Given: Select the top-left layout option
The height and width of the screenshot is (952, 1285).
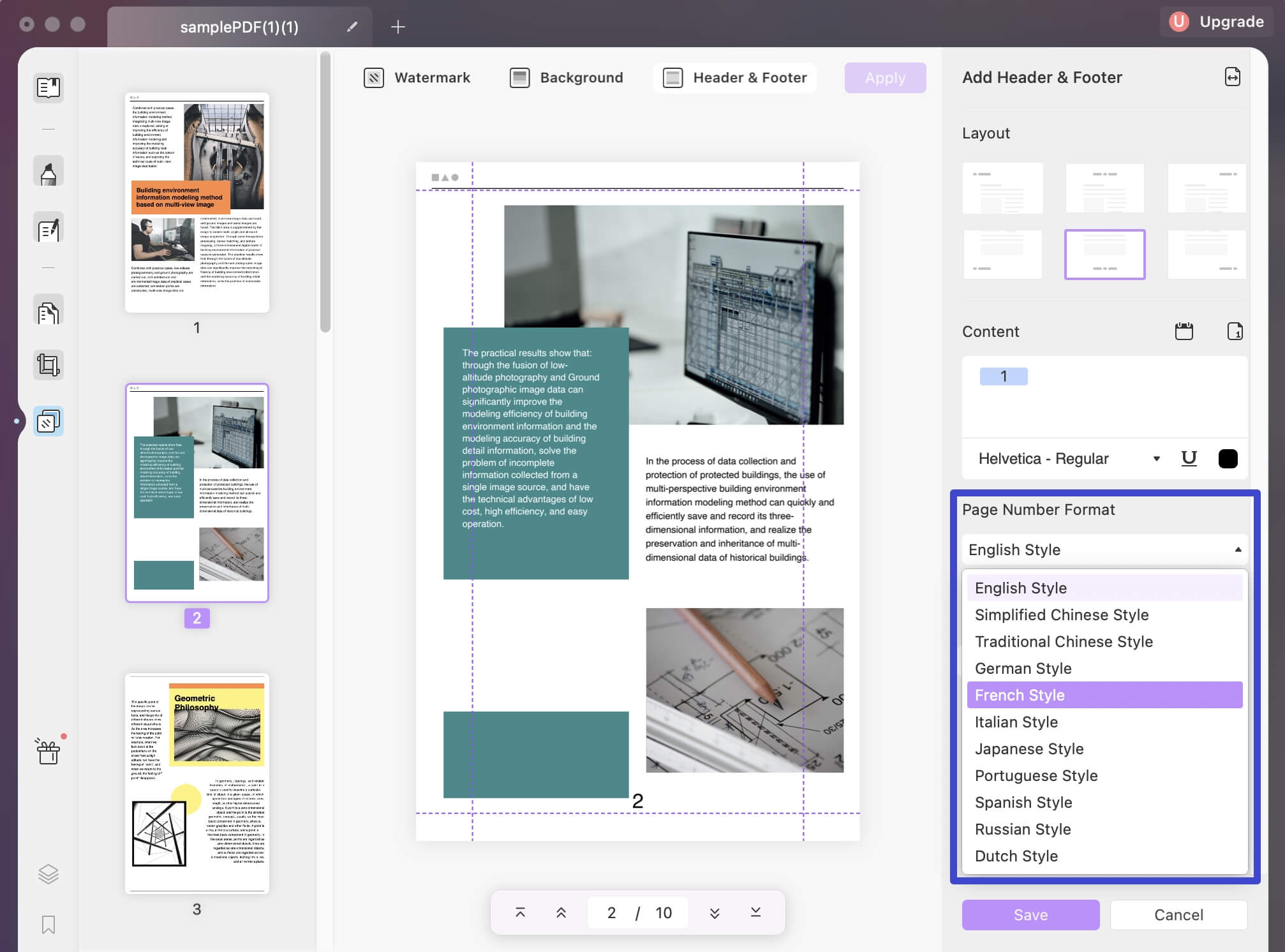Looking at the screenshot, I should pos(1002,188).
